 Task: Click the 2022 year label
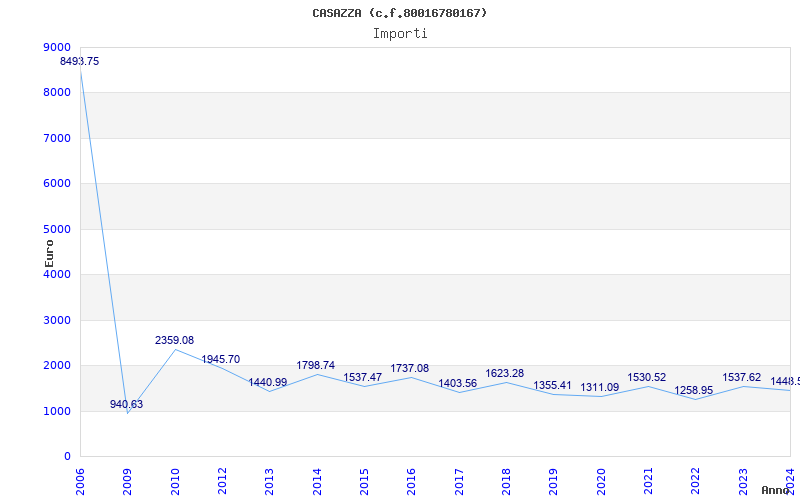(696, 482)
